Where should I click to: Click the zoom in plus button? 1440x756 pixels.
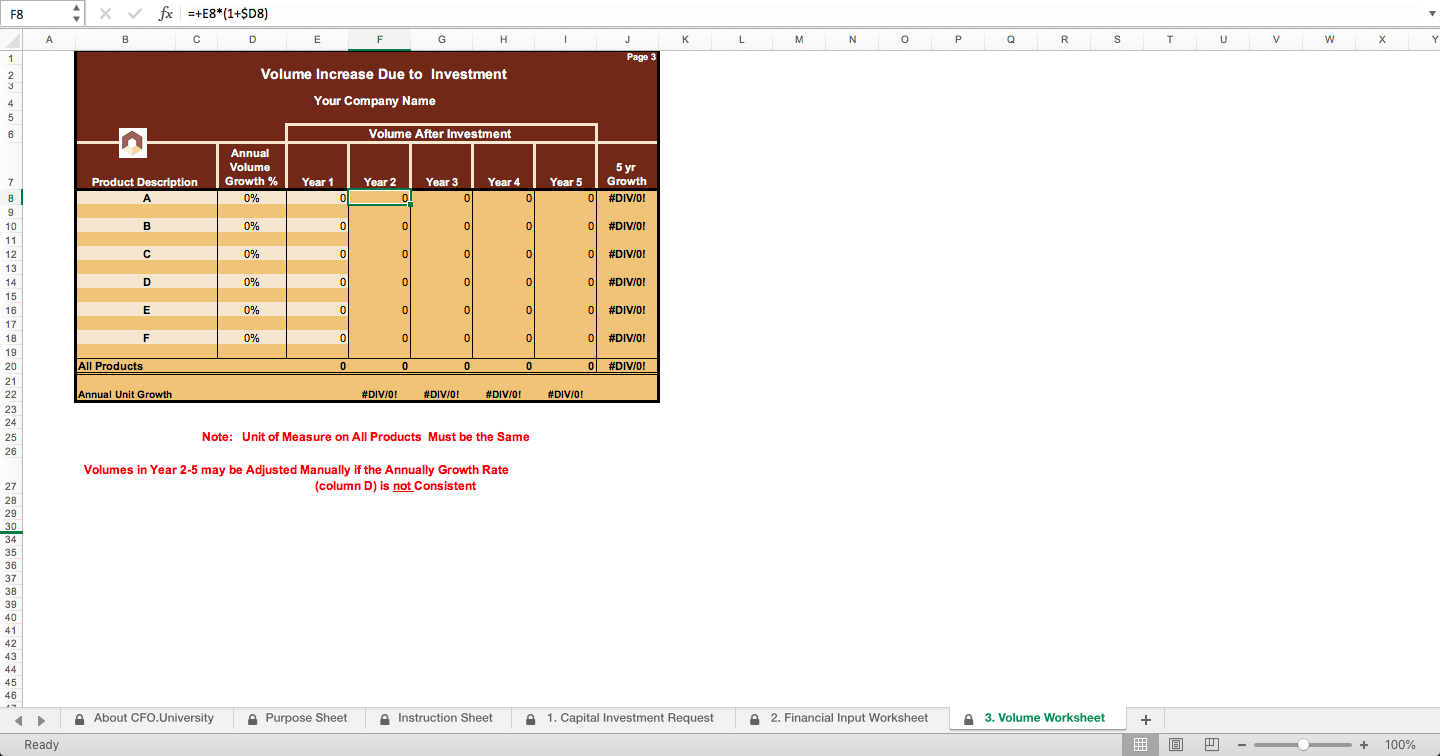tap(1364, 745)
